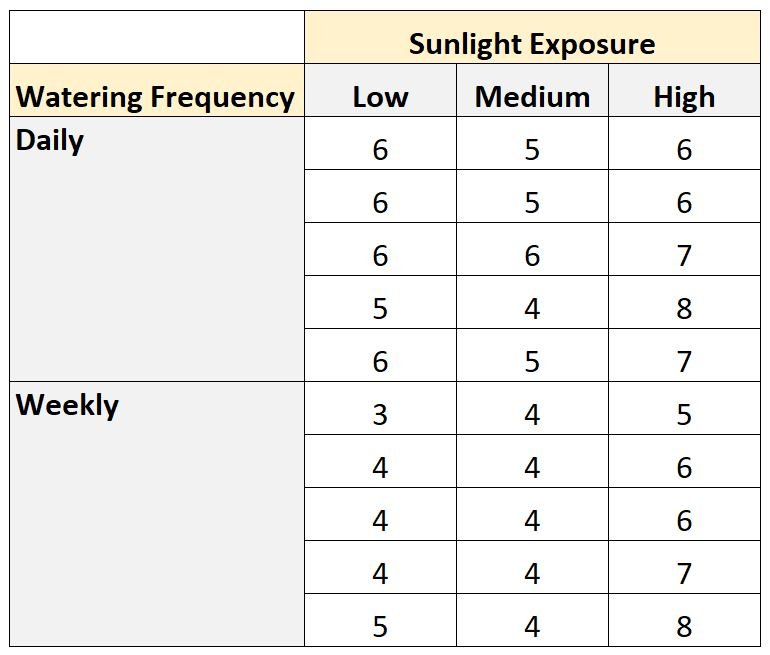Select the last Weekly High value 8
The height and width of the screenshot is (655, 770).
coord(685,620)
